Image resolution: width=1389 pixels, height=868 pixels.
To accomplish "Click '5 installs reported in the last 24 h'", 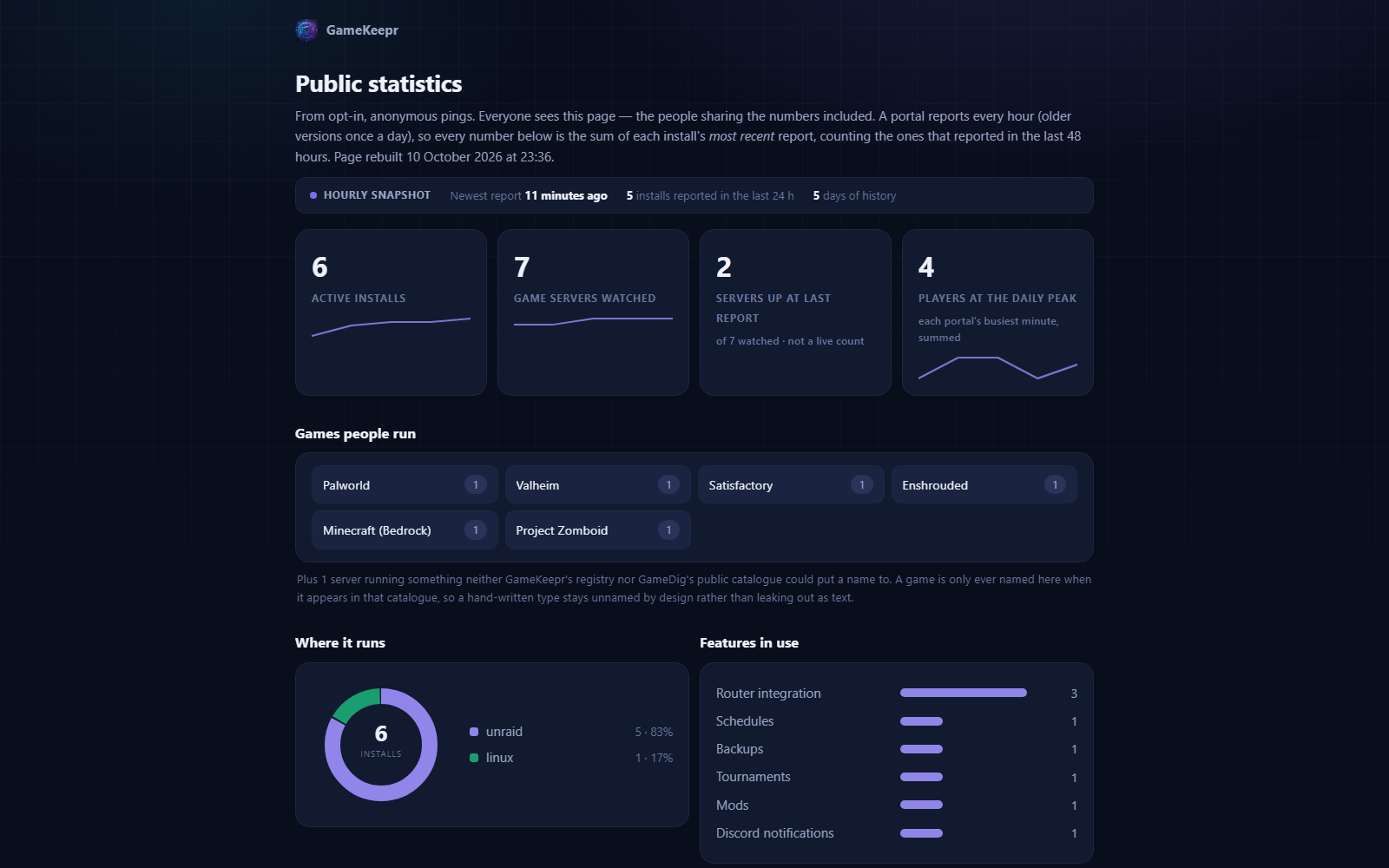I will tap(710, 196).
